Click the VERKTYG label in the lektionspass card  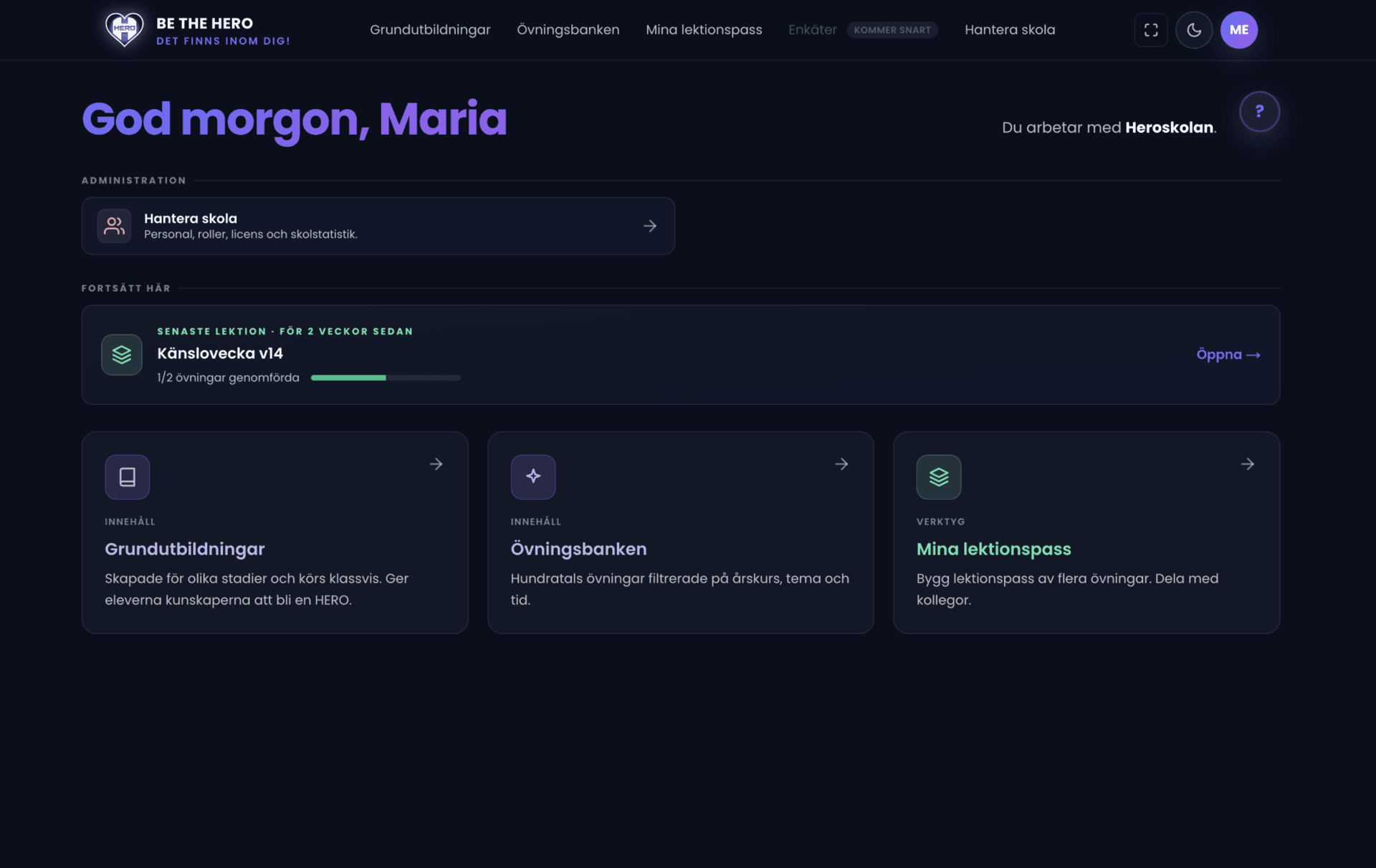(940, 522)
